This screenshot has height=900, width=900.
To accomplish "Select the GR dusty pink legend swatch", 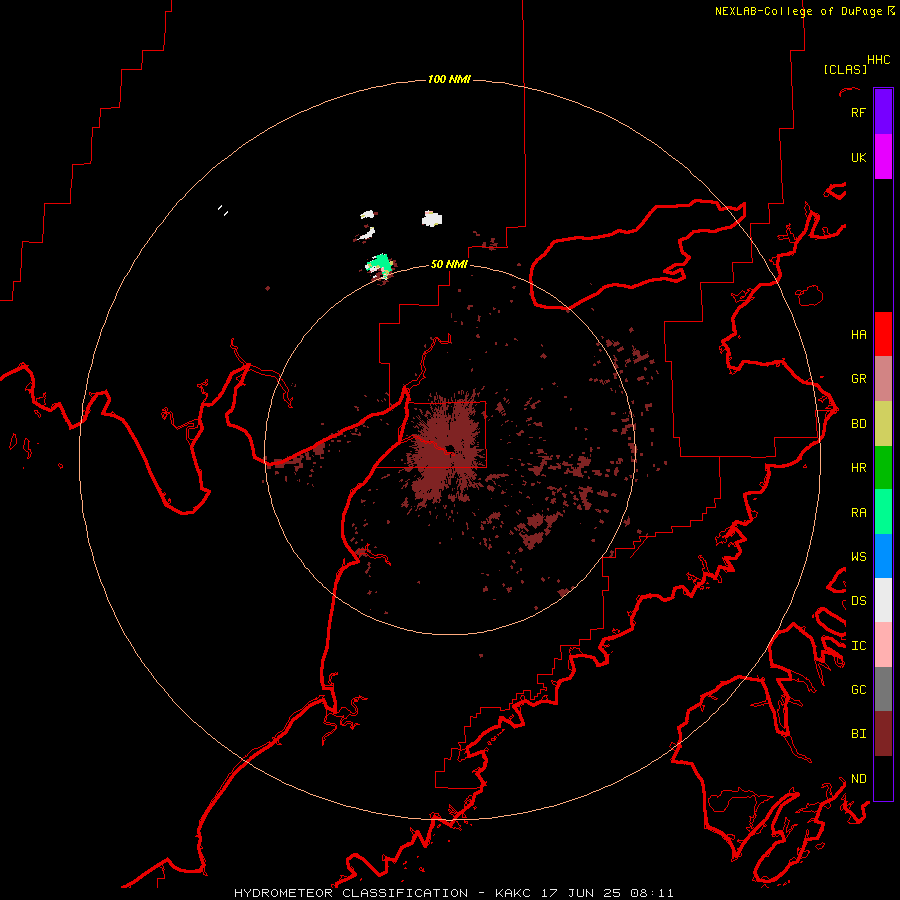I will pos(883,379).
